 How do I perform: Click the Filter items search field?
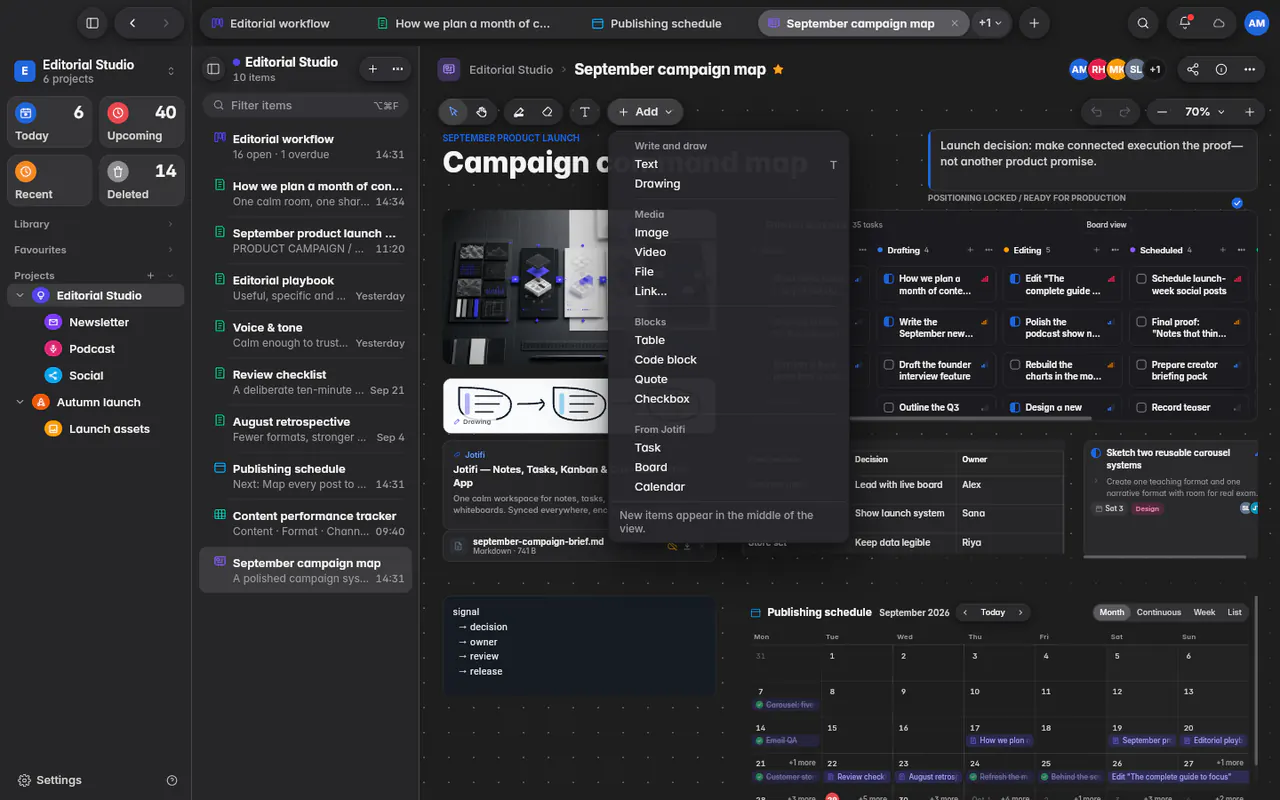point(305,105)
